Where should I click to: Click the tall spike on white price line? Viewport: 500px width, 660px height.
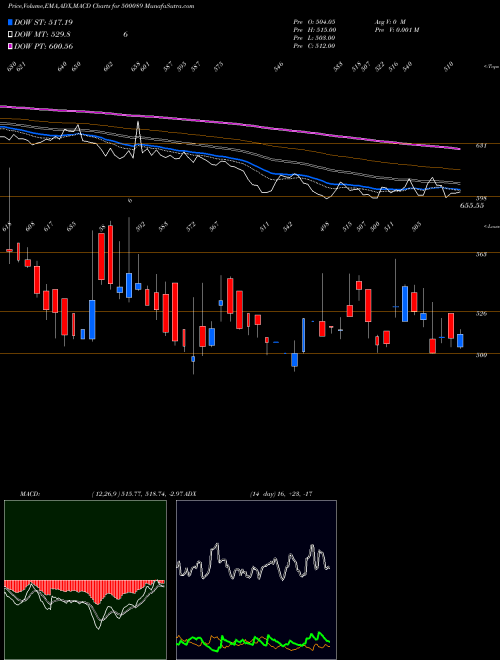coord(138,123)
